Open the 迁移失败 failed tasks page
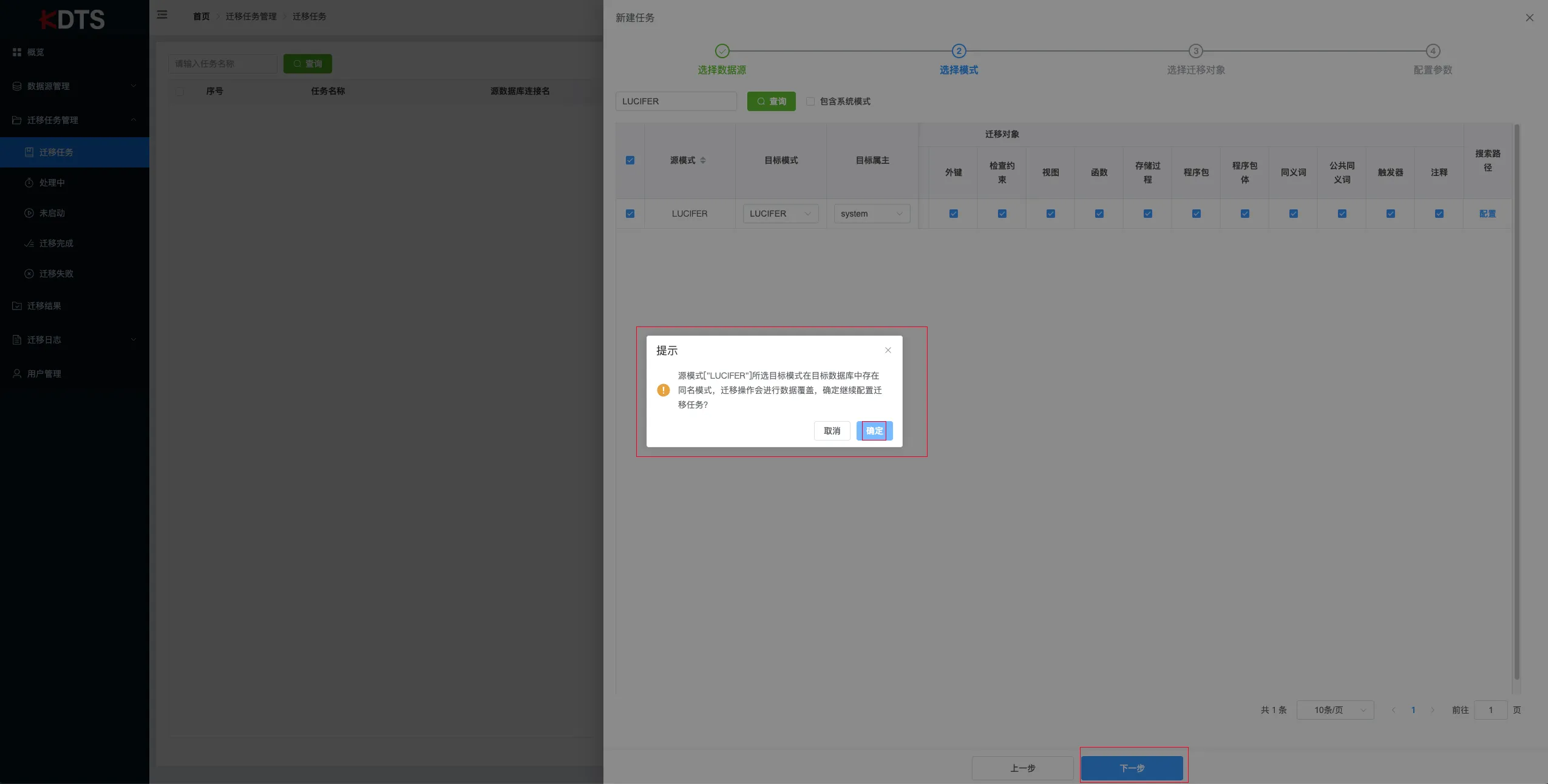The width and height of the screenshot is (1548, 784). click(x=56, y=273)
